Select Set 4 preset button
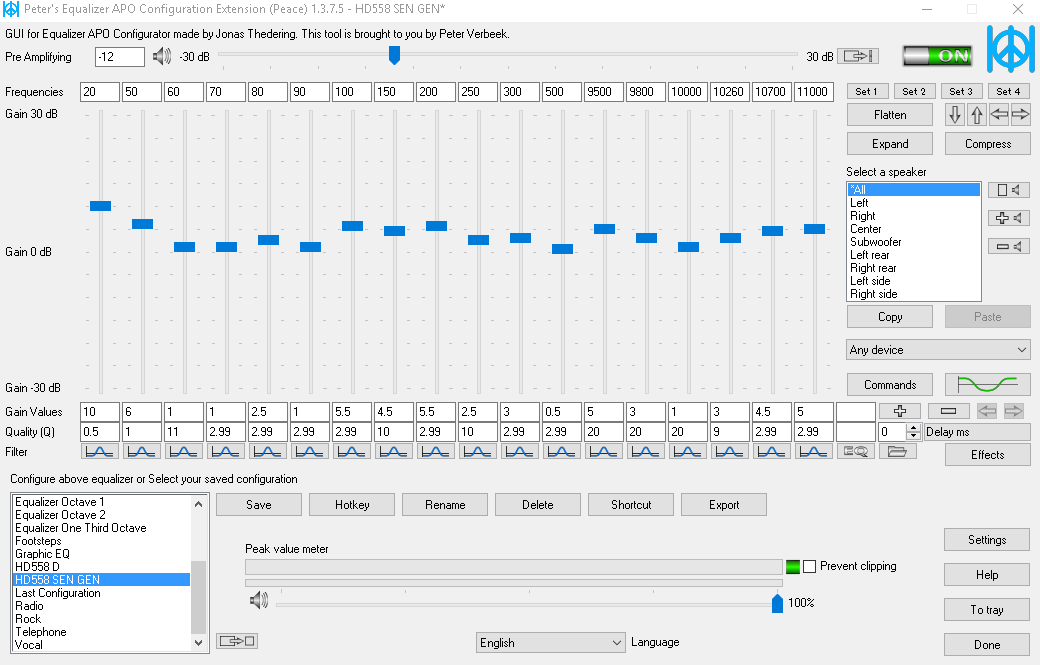1040x665 pixels. 1008,91
